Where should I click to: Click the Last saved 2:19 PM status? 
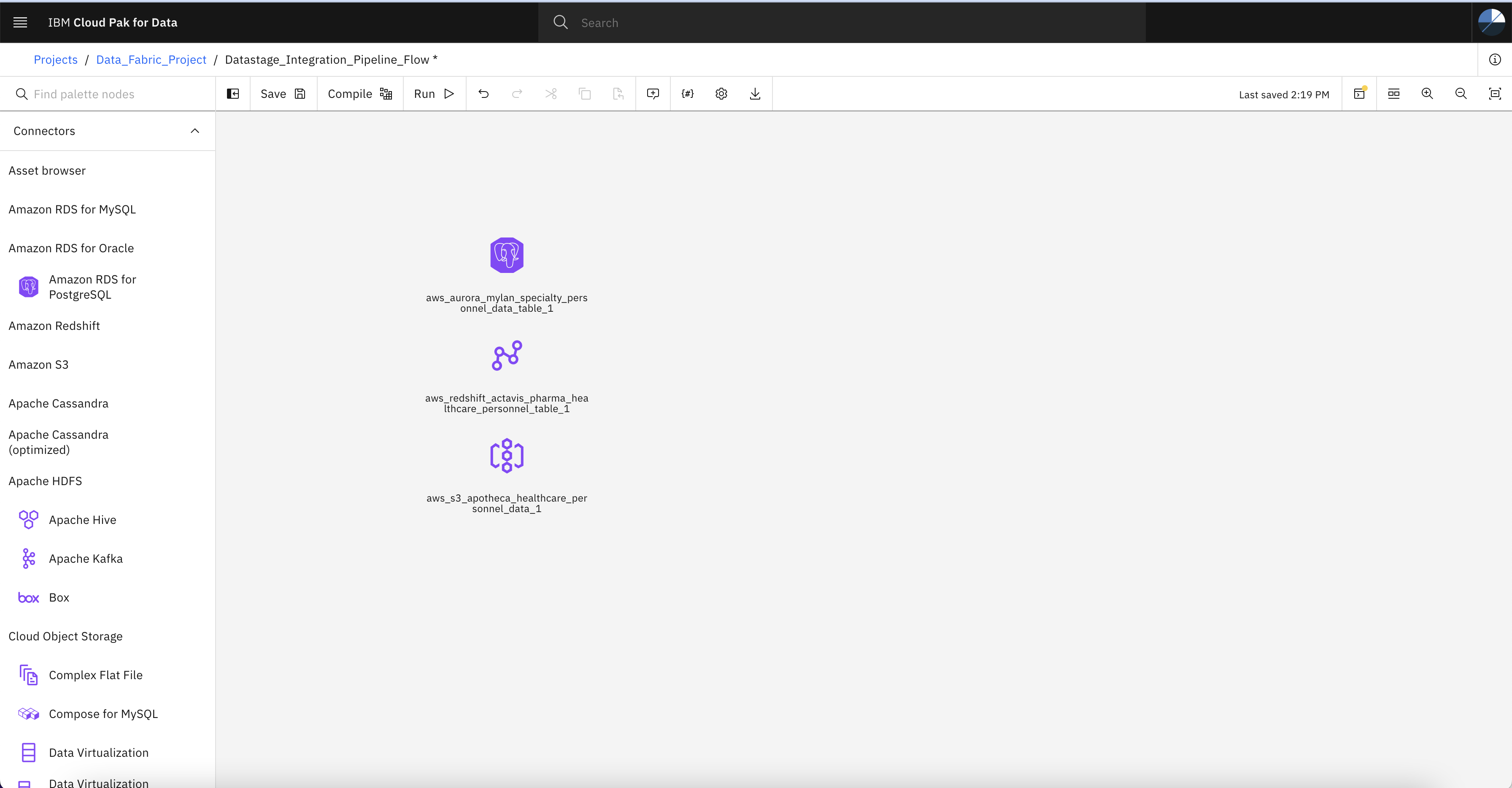point(1284,94)
